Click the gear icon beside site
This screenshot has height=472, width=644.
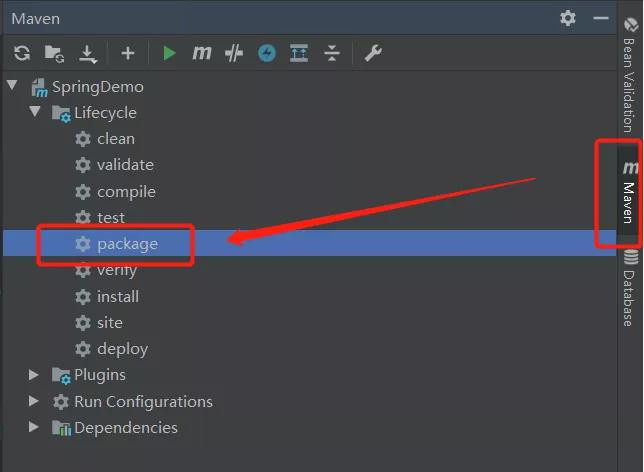(83, 323)
